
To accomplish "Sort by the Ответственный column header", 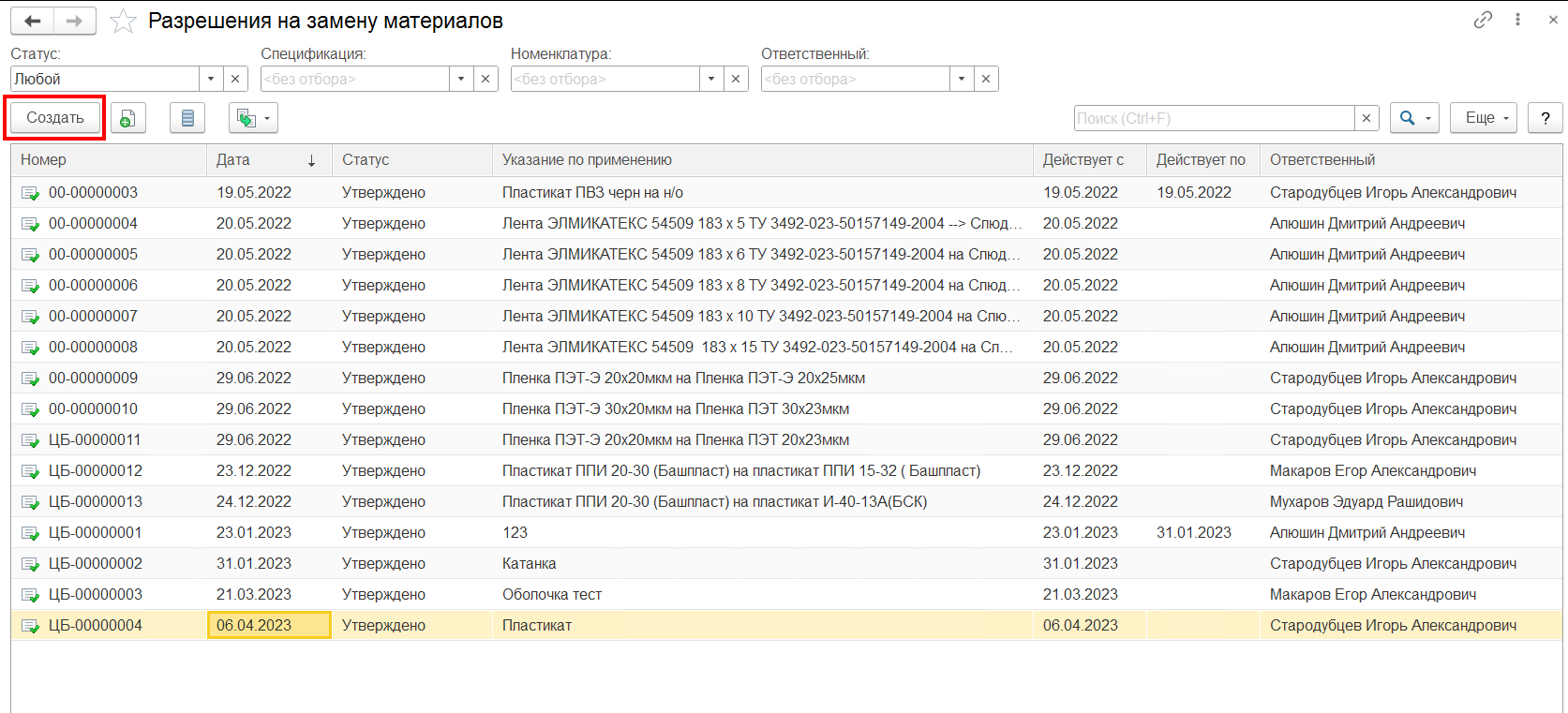I will 1411,160.
